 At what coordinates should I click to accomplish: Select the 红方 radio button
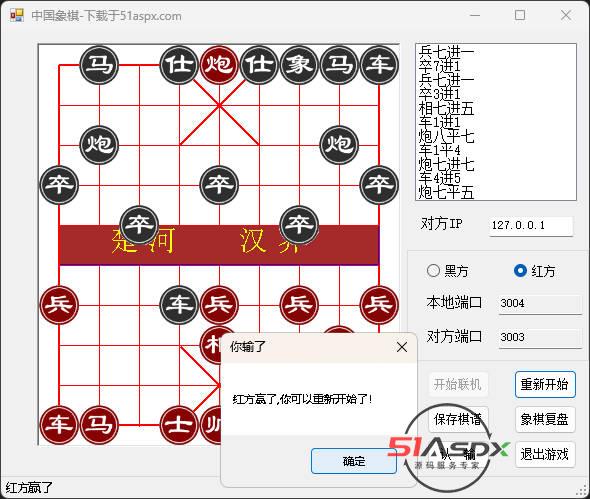[520, 271]
